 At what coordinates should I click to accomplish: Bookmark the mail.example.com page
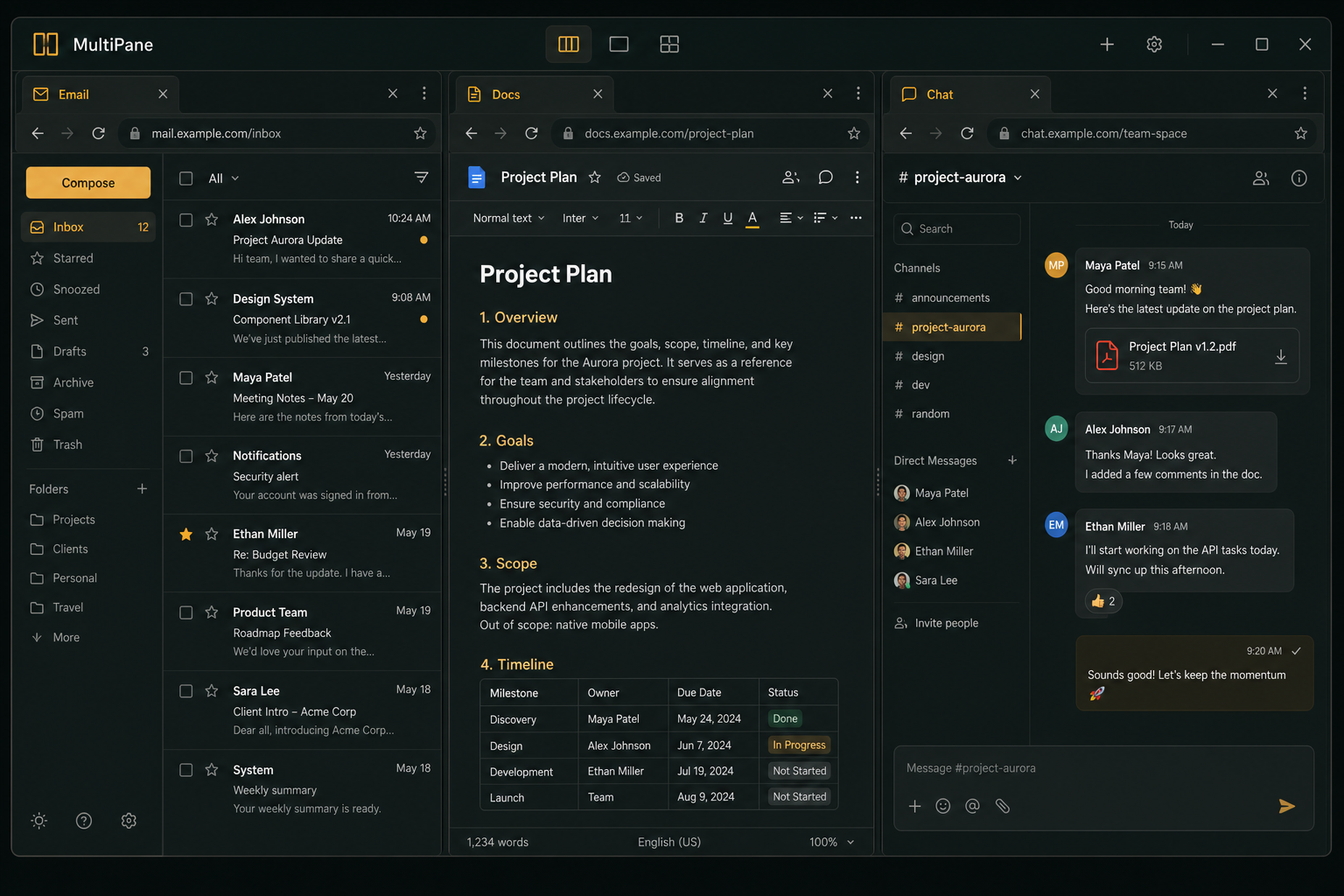pos(420,133)
